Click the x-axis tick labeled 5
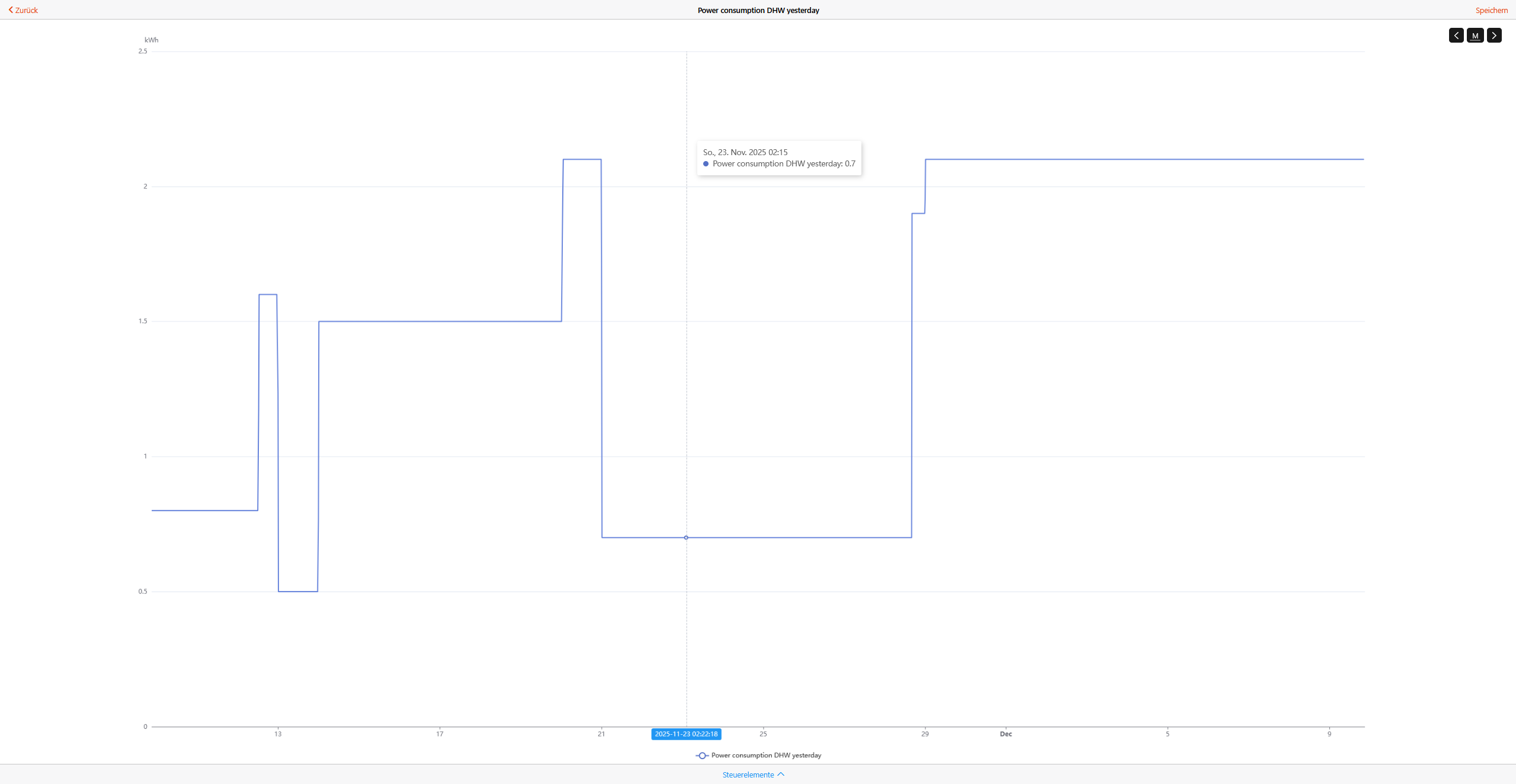The image size is (1516, 784). tap(1168, 734)
